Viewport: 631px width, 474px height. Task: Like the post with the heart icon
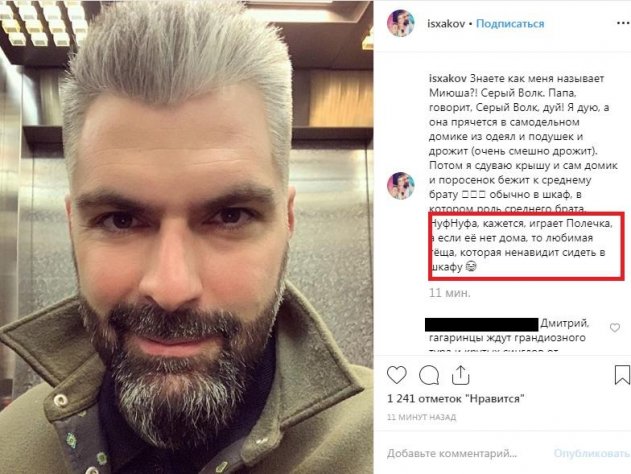click(x=396, y=375)
